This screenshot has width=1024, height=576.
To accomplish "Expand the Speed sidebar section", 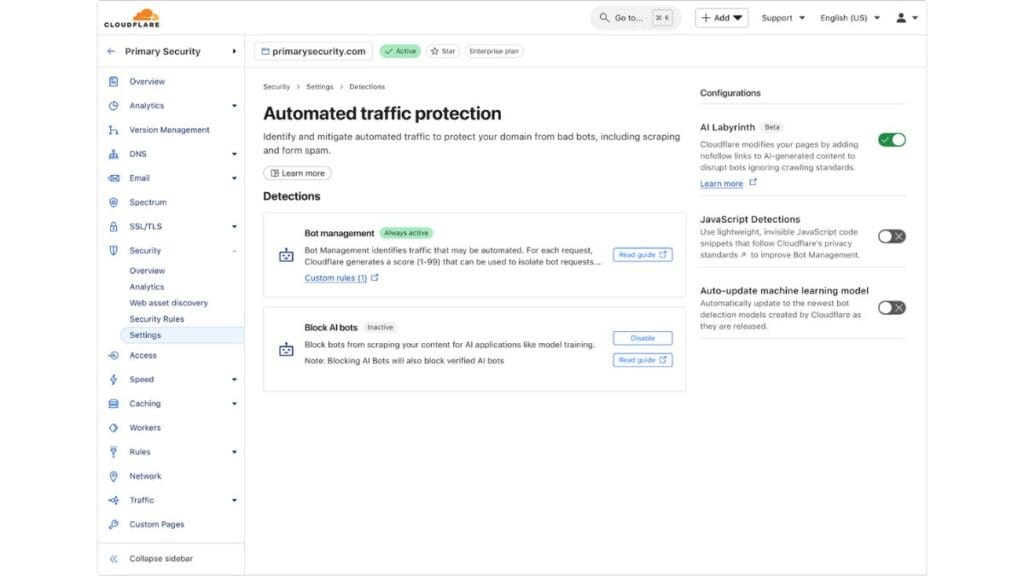I will click(x=234, y=379).
